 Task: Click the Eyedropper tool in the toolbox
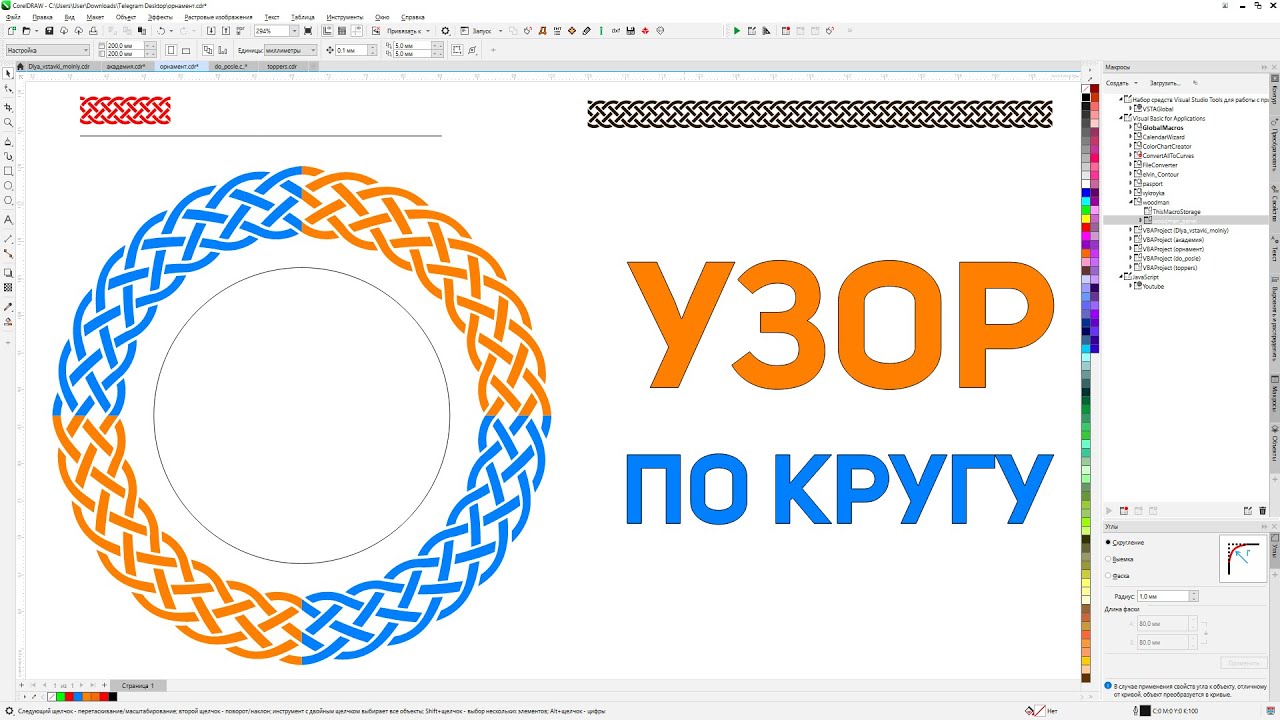9,306
